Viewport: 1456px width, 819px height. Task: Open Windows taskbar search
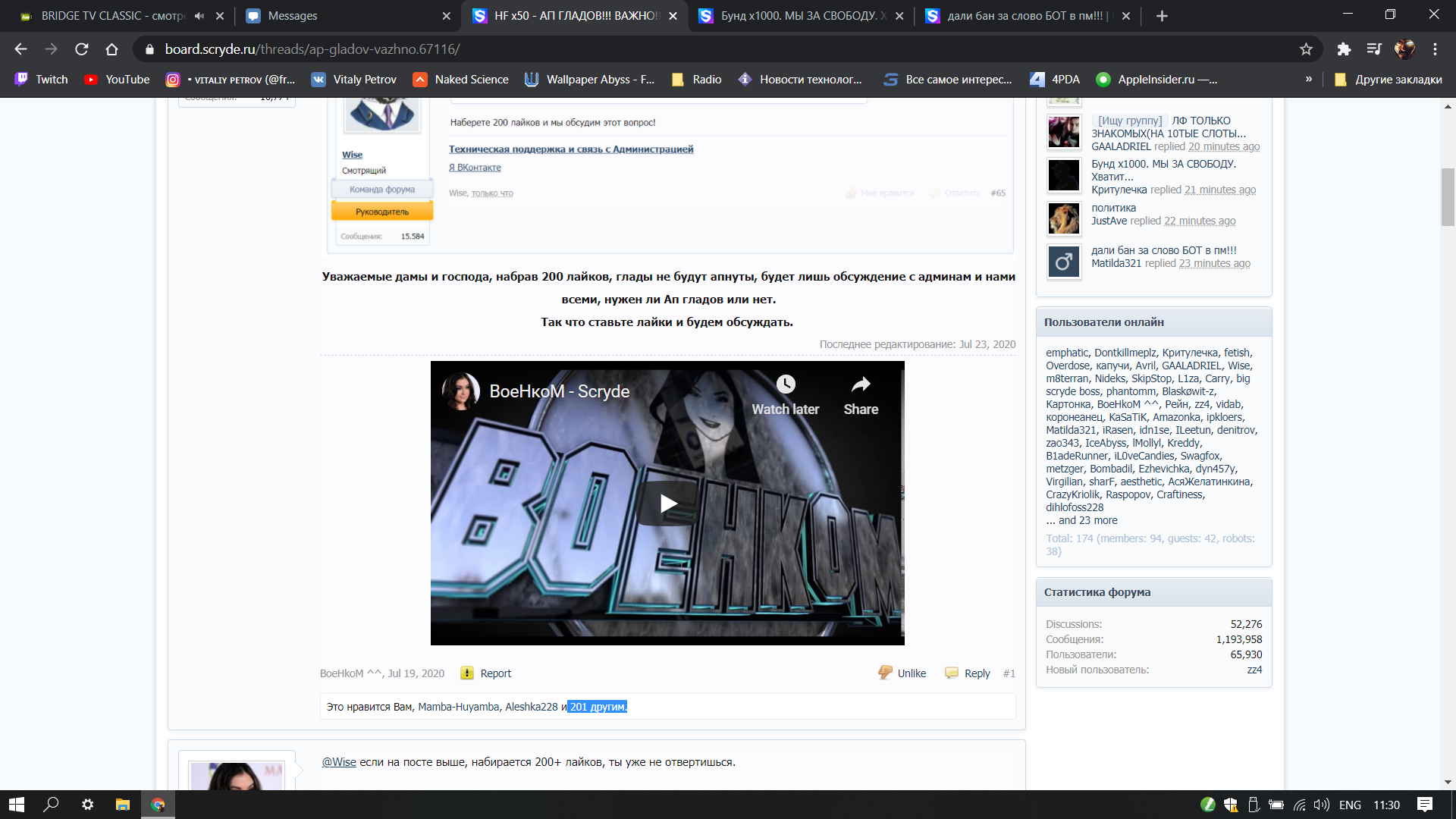pos(51,805)
